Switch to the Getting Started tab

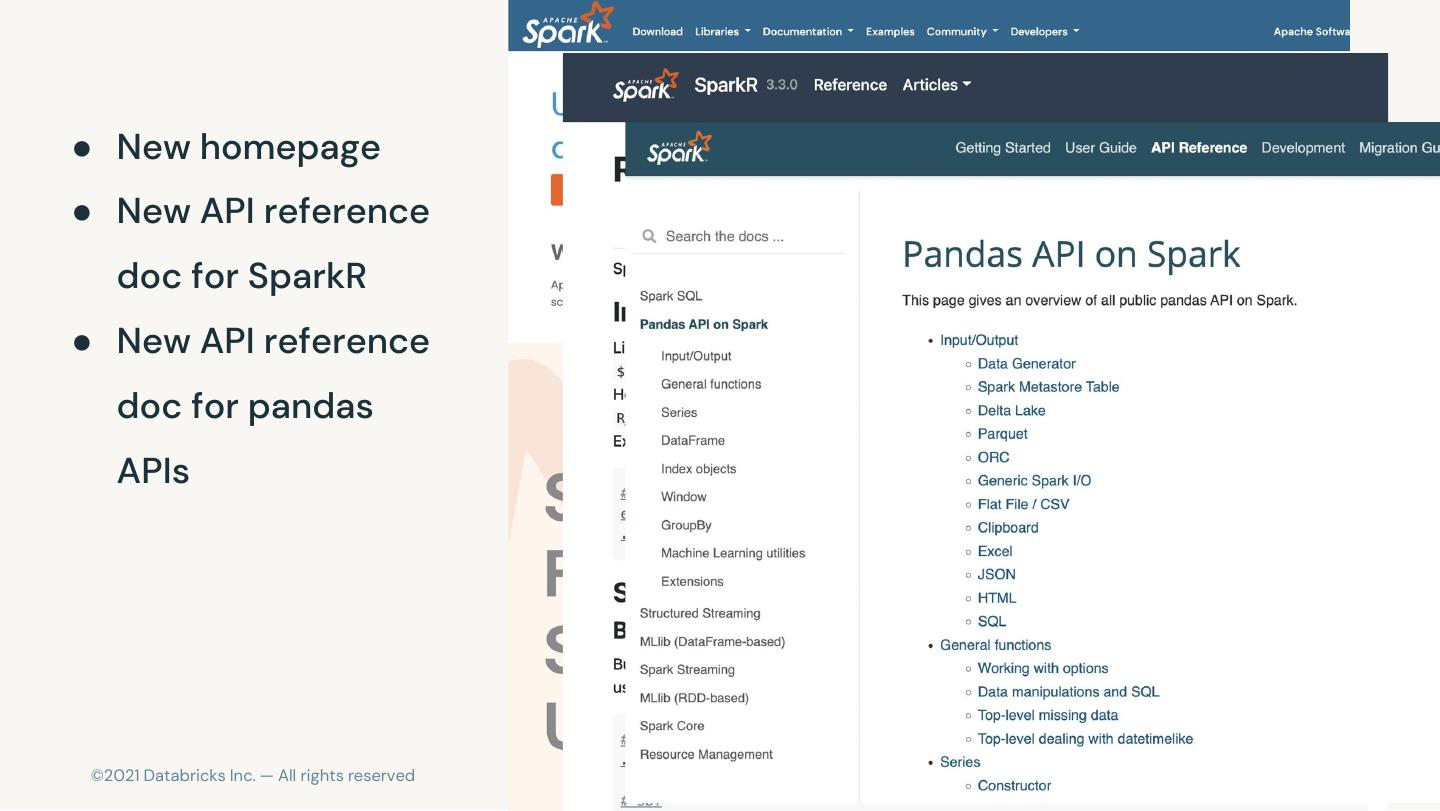point(1003,148)
